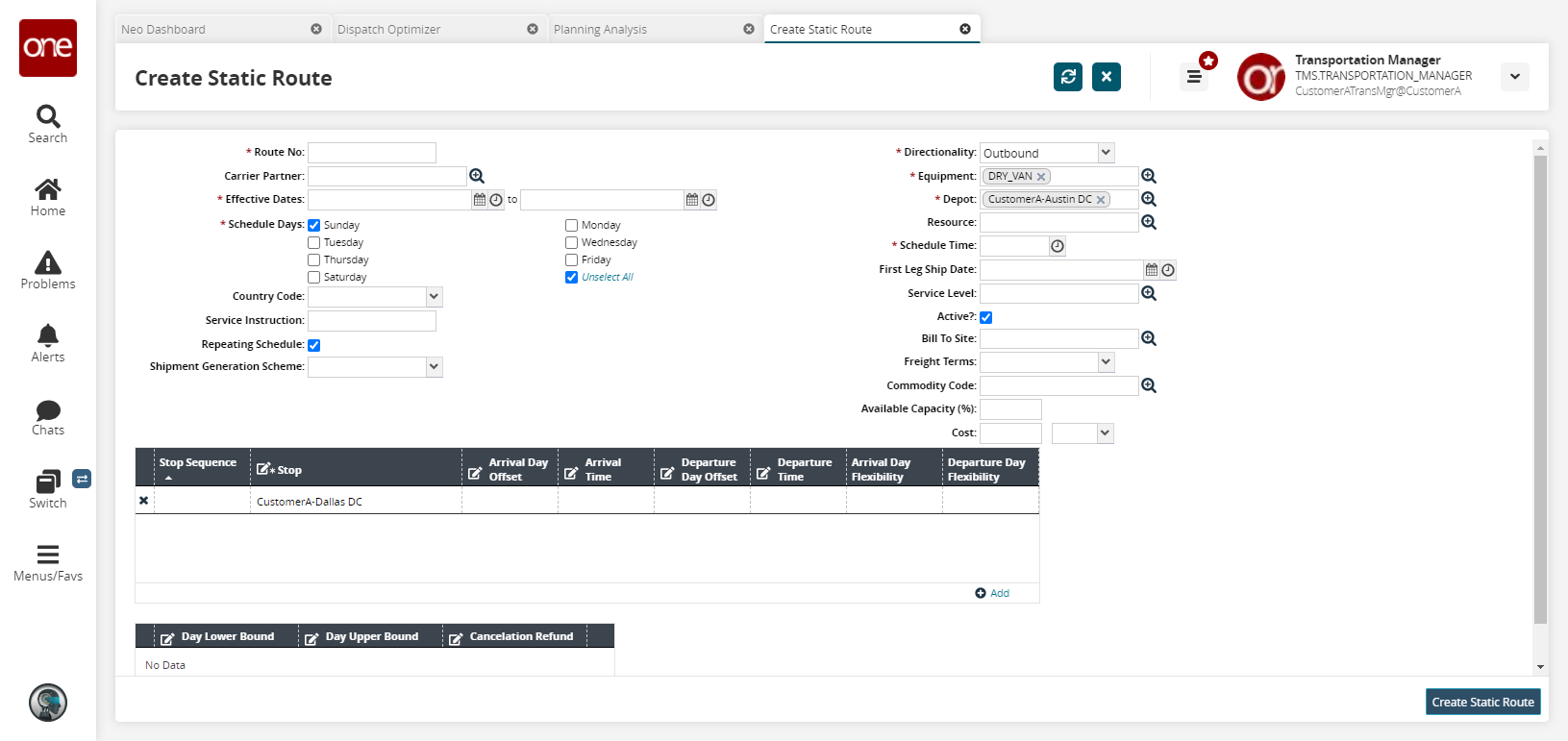Focus the Available Capacity (%) field

point(1010,409)
